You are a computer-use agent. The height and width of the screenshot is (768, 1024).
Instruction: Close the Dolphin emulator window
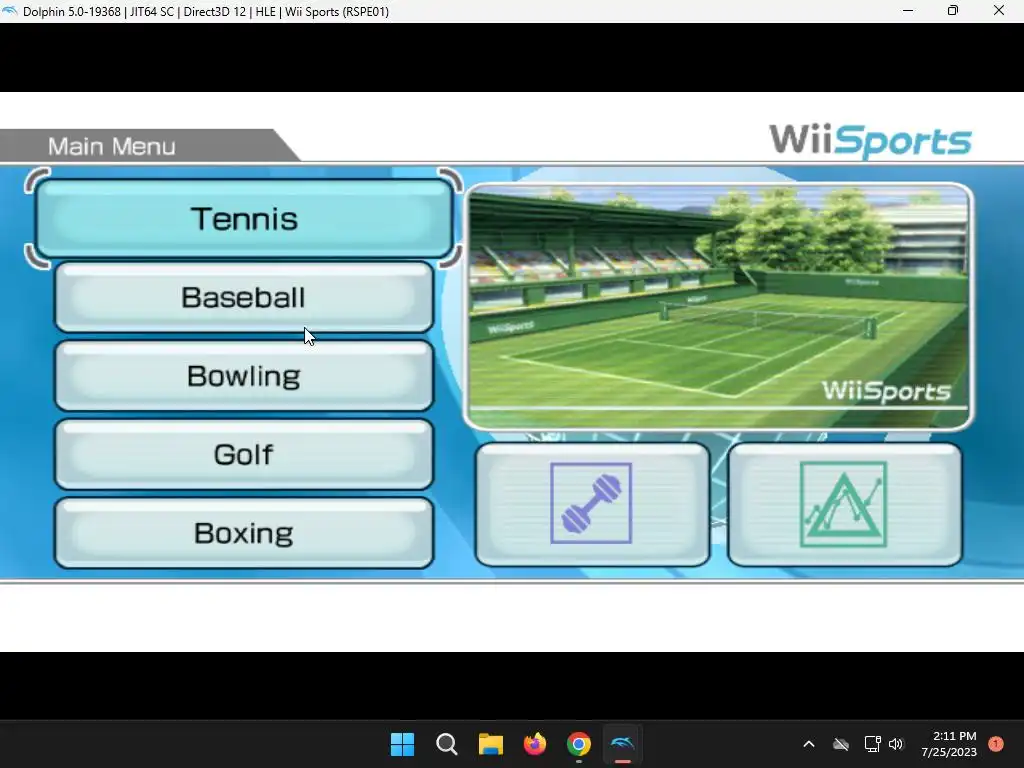pyautogui.click(x=999, y=10)
